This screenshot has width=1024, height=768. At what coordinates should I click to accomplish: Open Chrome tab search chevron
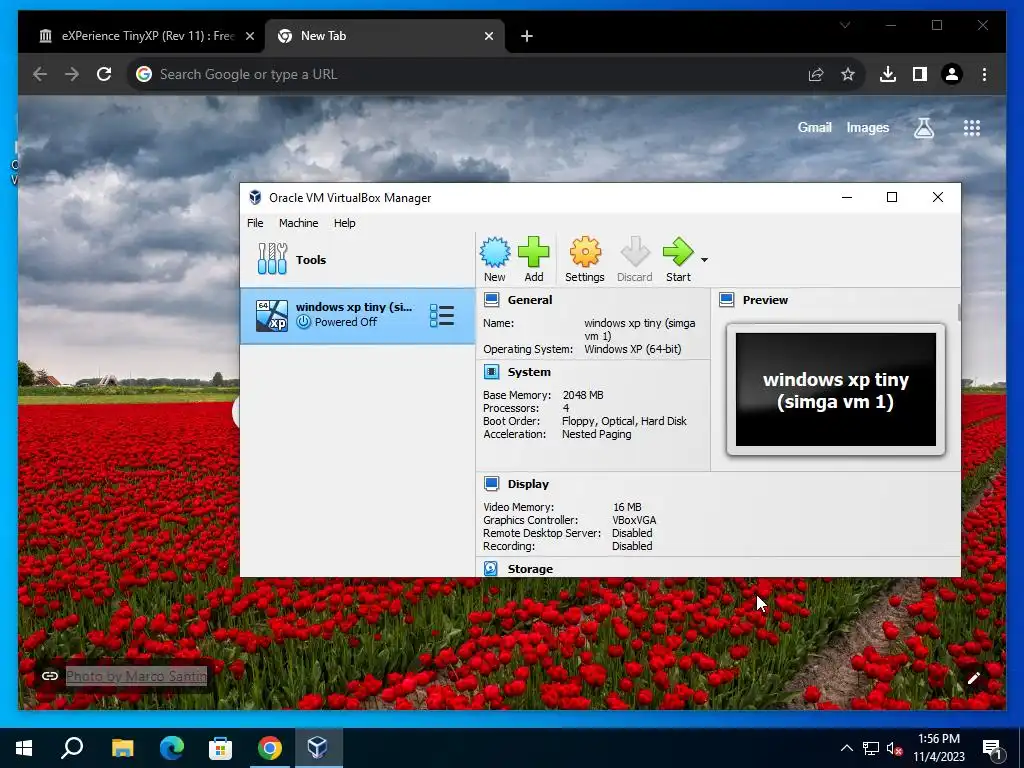(844, 25)
